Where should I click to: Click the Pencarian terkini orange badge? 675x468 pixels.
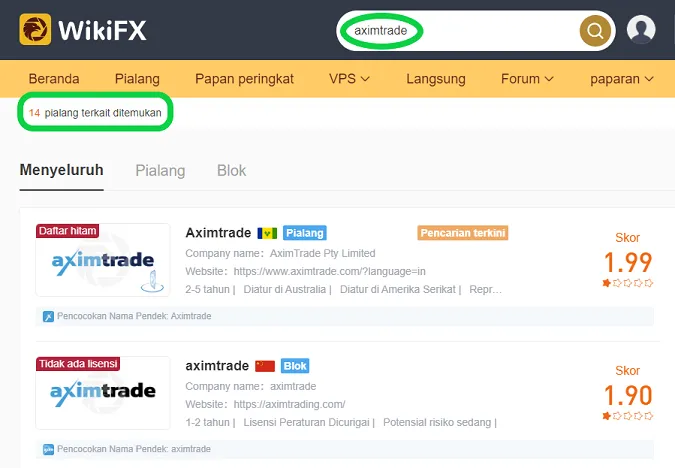tap(463, 233)
